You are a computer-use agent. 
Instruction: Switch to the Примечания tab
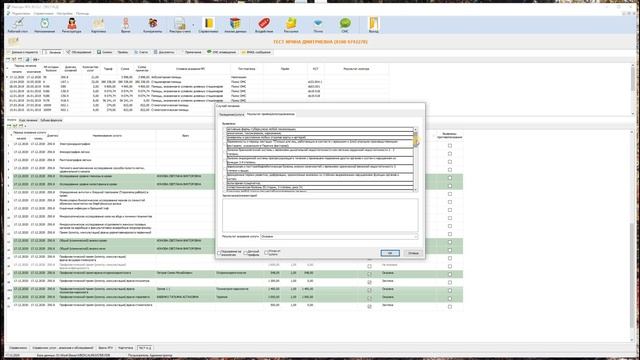click(x=191, y=52)
